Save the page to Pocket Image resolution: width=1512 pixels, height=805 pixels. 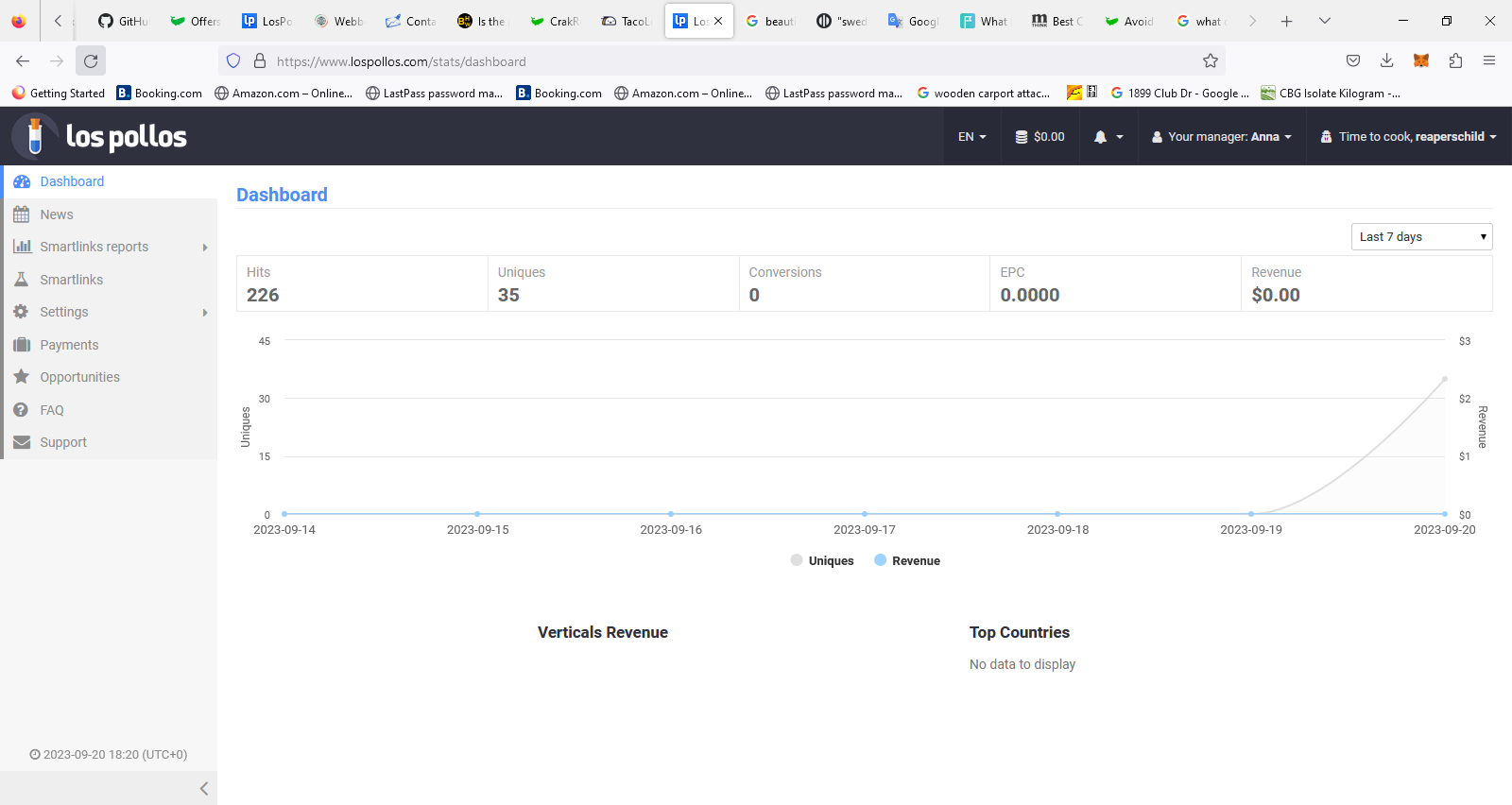(x=1353, y=61)
